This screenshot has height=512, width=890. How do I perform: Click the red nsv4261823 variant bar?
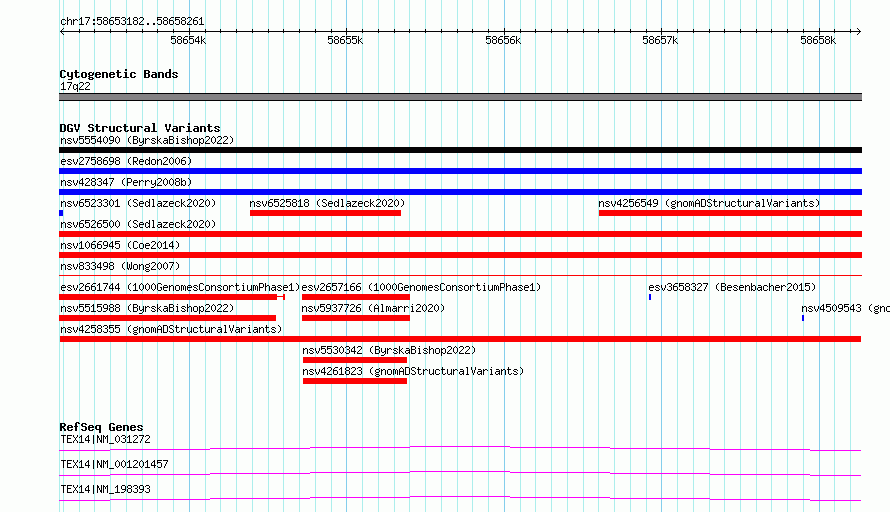[x=355, y=381]
